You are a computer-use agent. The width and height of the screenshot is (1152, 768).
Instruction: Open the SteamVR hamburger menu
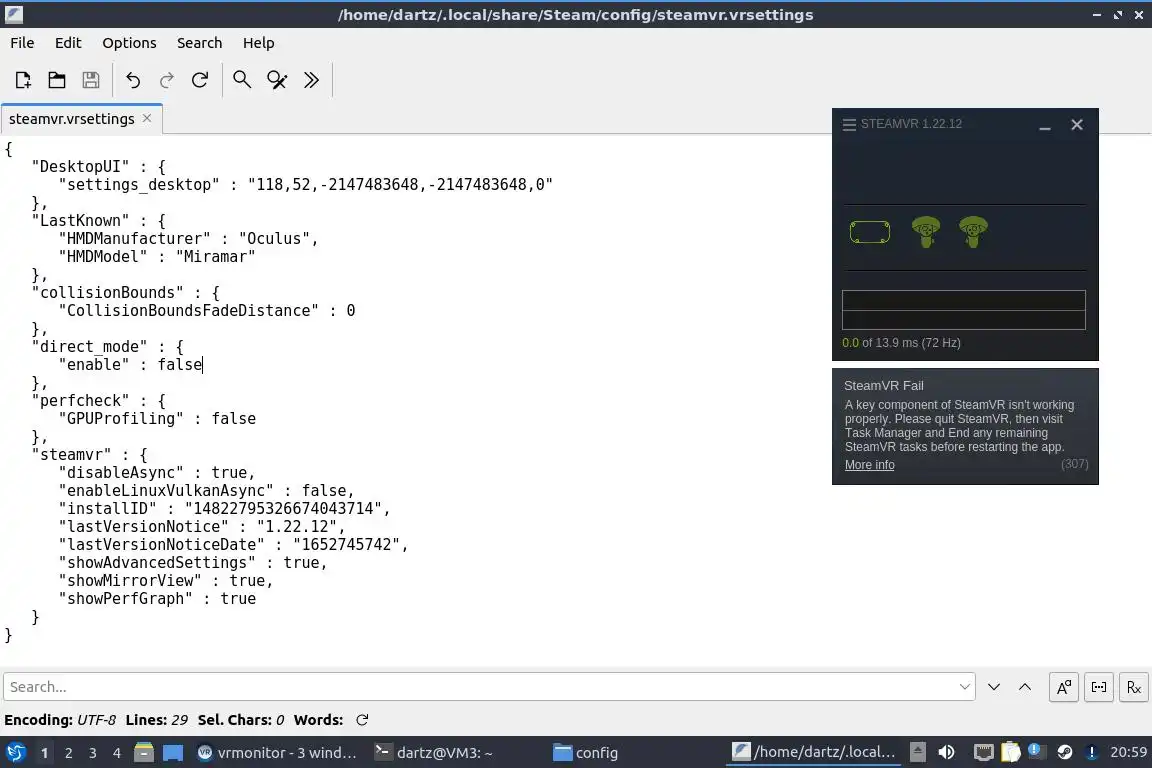point(849,124)
